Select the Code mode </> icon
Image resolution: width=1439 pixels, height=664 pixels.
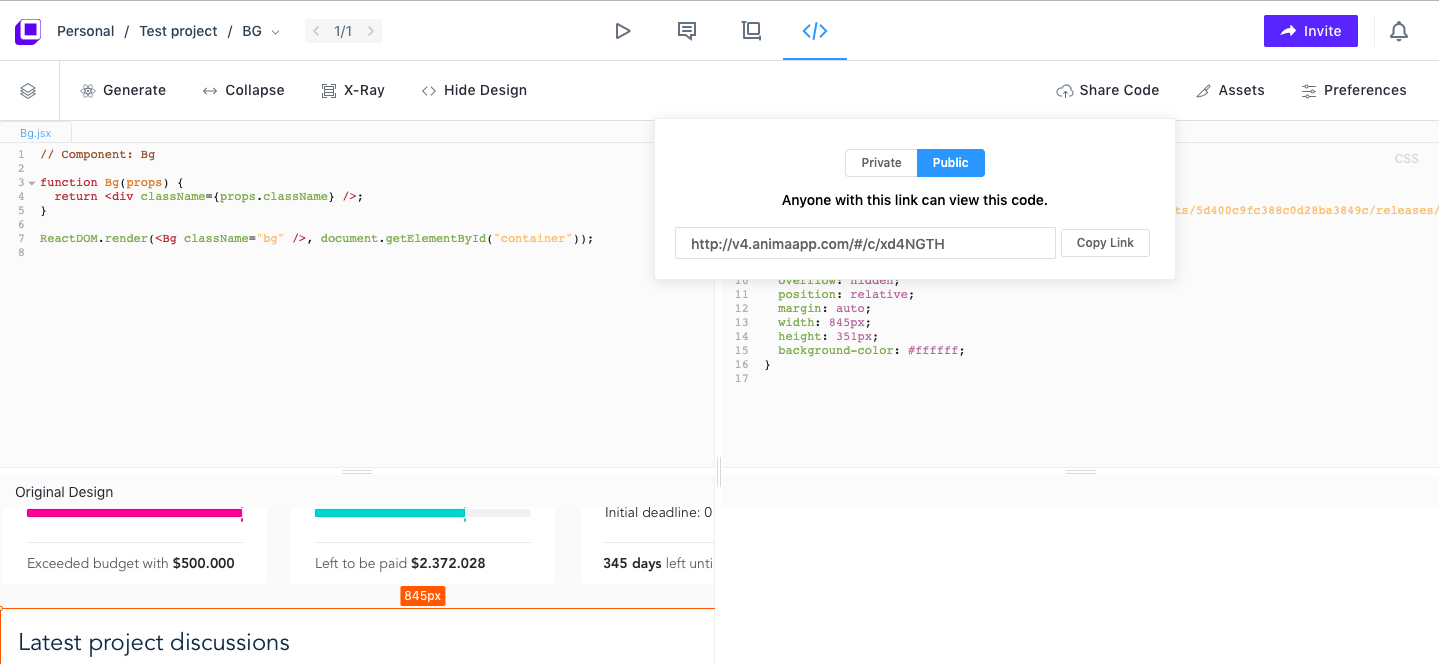[814, 31]
